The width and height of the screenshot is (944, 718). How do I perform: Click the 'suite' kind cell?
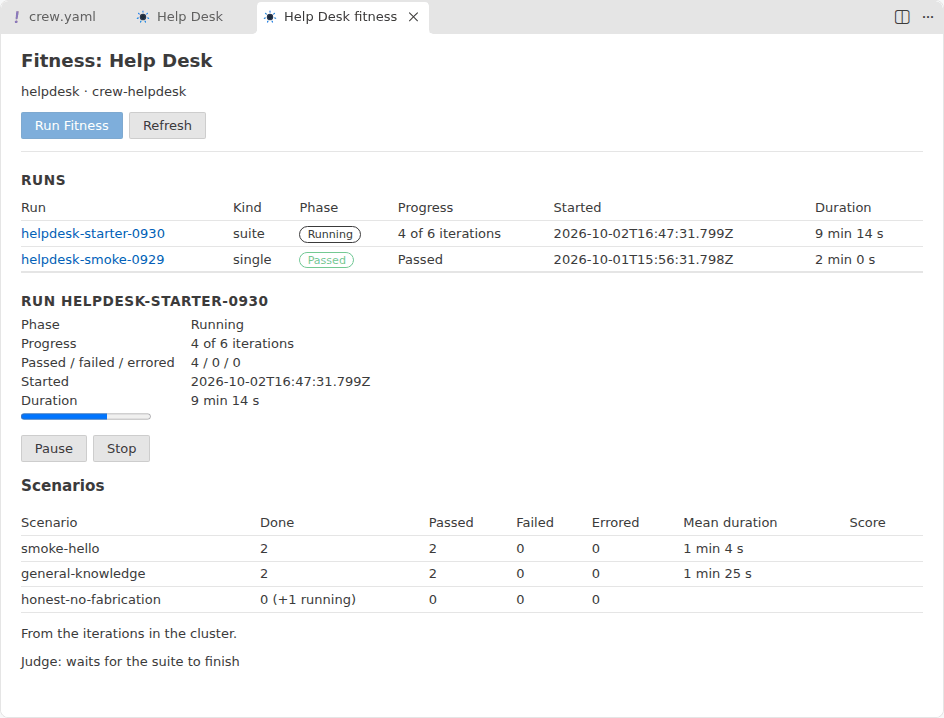(249, 234)
